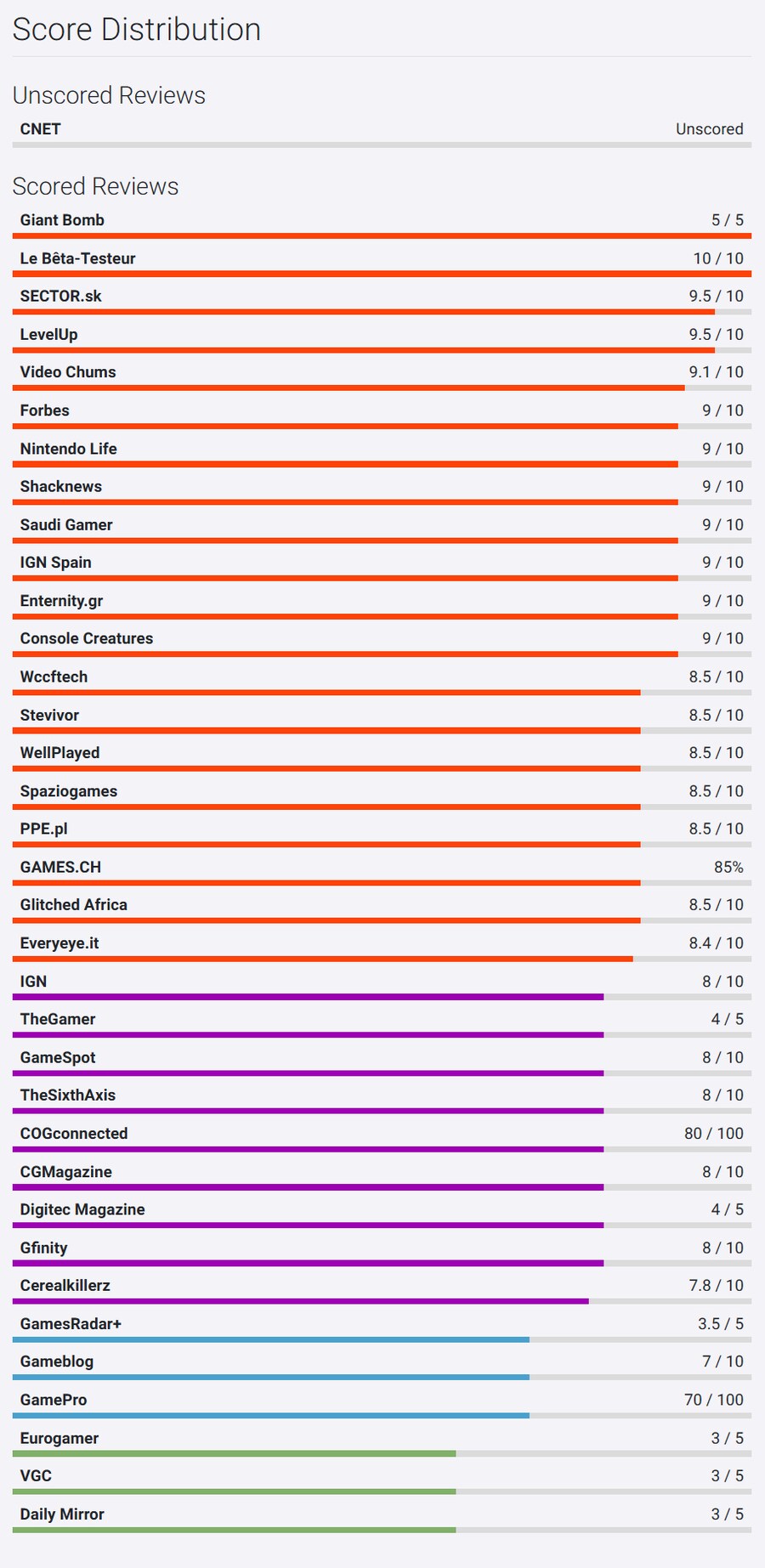765x1568 pixels.
Task: Open the Video Chums review
Action: coord(68,372)
